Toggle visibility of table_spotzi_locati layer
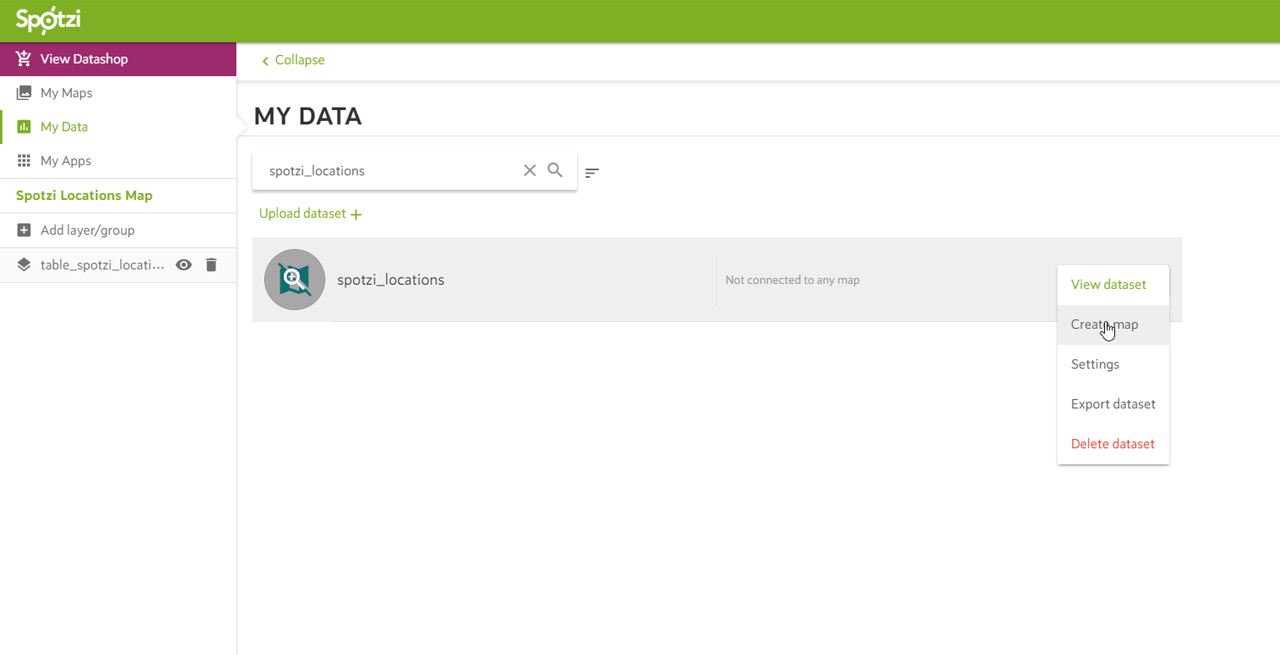 click(184, 265)
